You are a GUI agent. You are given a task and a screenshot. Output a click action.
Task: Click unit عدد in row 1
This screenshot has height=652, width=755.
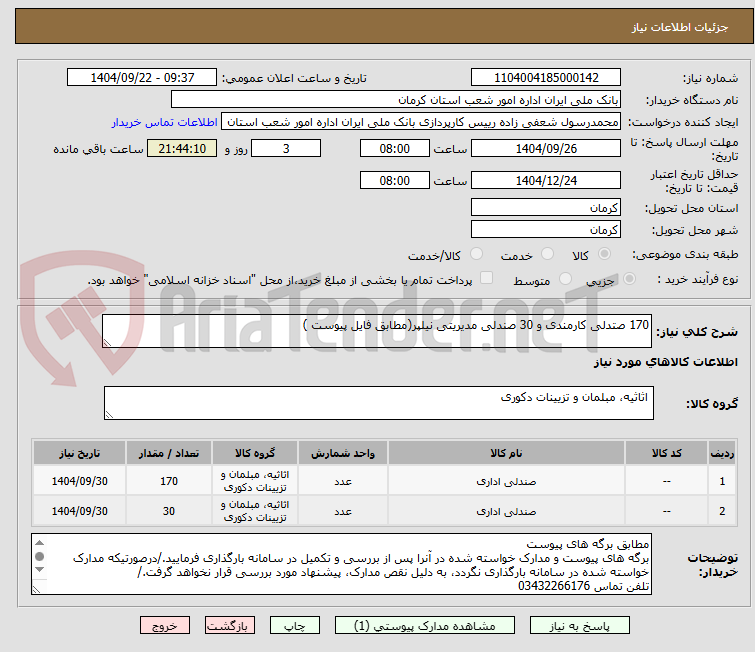pyautogui.click(x=343, y=481)
